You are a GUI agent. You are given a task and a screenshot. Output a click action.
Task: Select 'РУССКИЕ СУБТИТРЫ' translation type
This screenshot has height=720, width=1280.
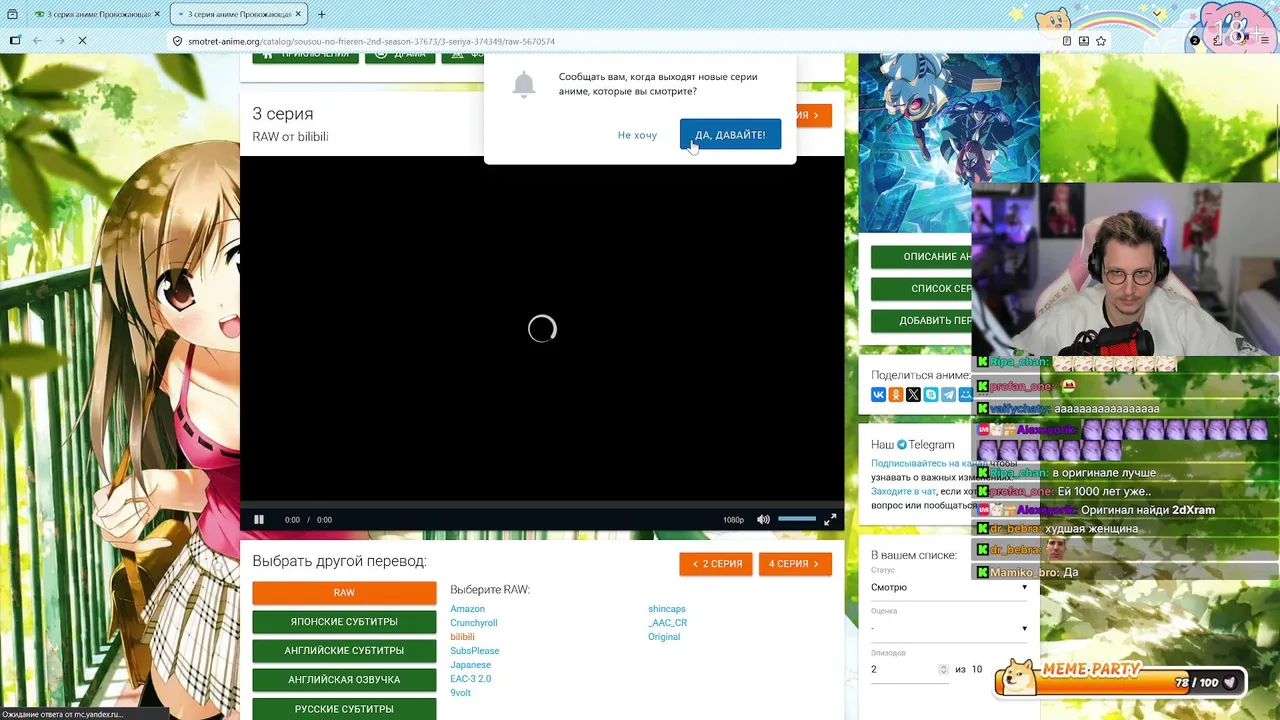tap(344, 709)
